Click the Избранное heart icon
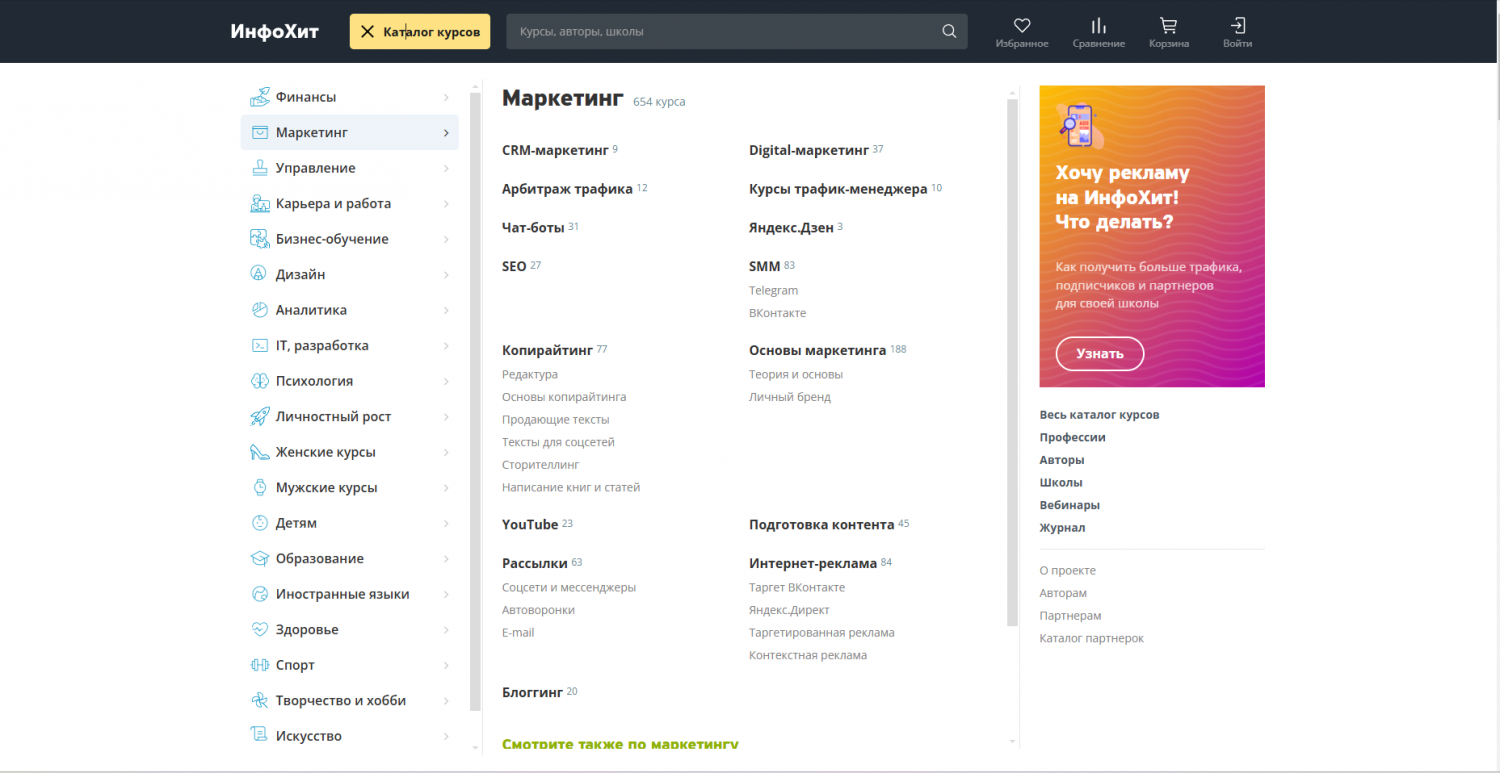Screen dimensions: 1500x773 (1021, 26)
